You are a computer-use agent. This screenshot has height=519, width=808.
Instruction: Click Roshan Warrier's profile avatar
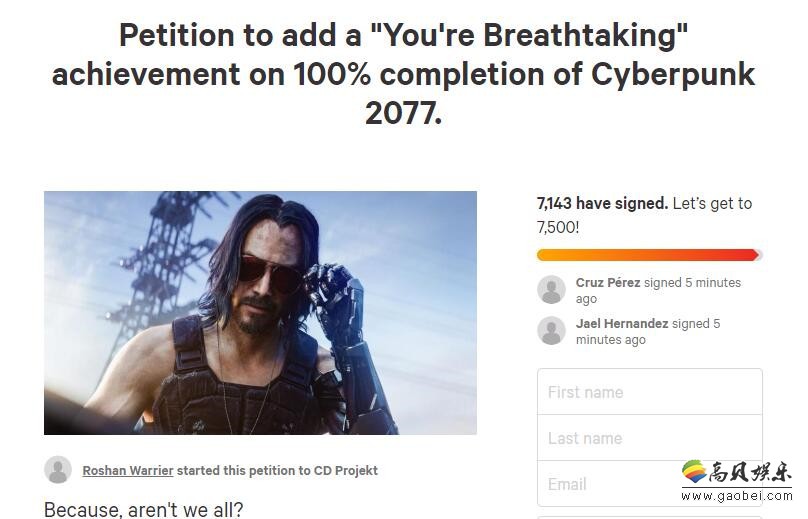(58, 470)
